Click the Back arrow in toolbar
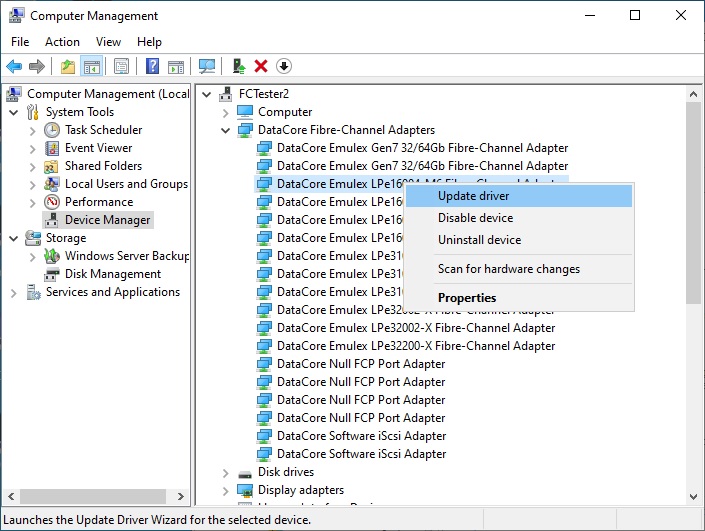This screenshot has height=531, width=705. (x=14, y=66)
